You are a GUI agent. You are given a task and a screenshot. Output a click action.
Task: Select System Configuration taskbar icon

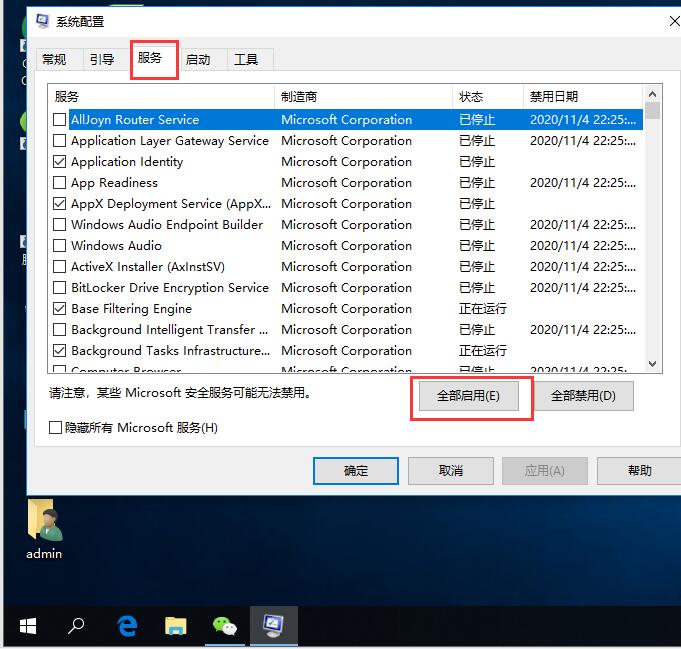tap(274, 626)
